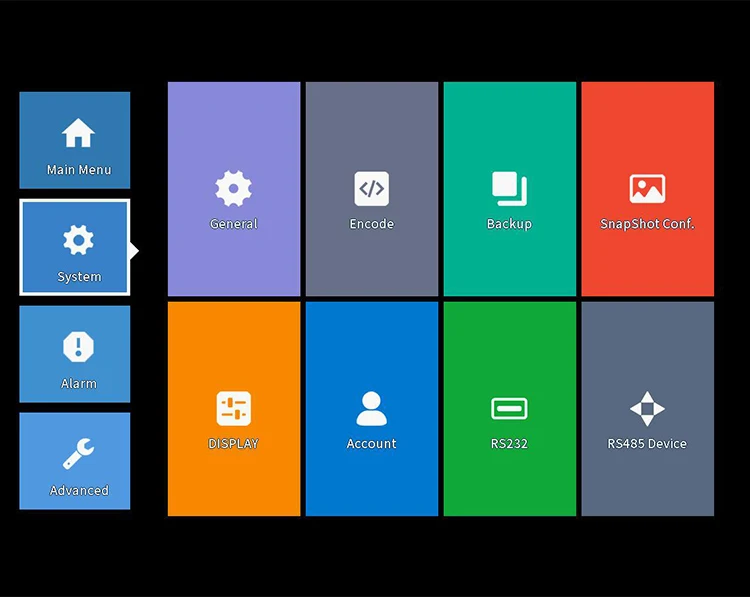Select the 'System' label in sidebar
Screen dimensions: 750x597
tap(79, 277)
